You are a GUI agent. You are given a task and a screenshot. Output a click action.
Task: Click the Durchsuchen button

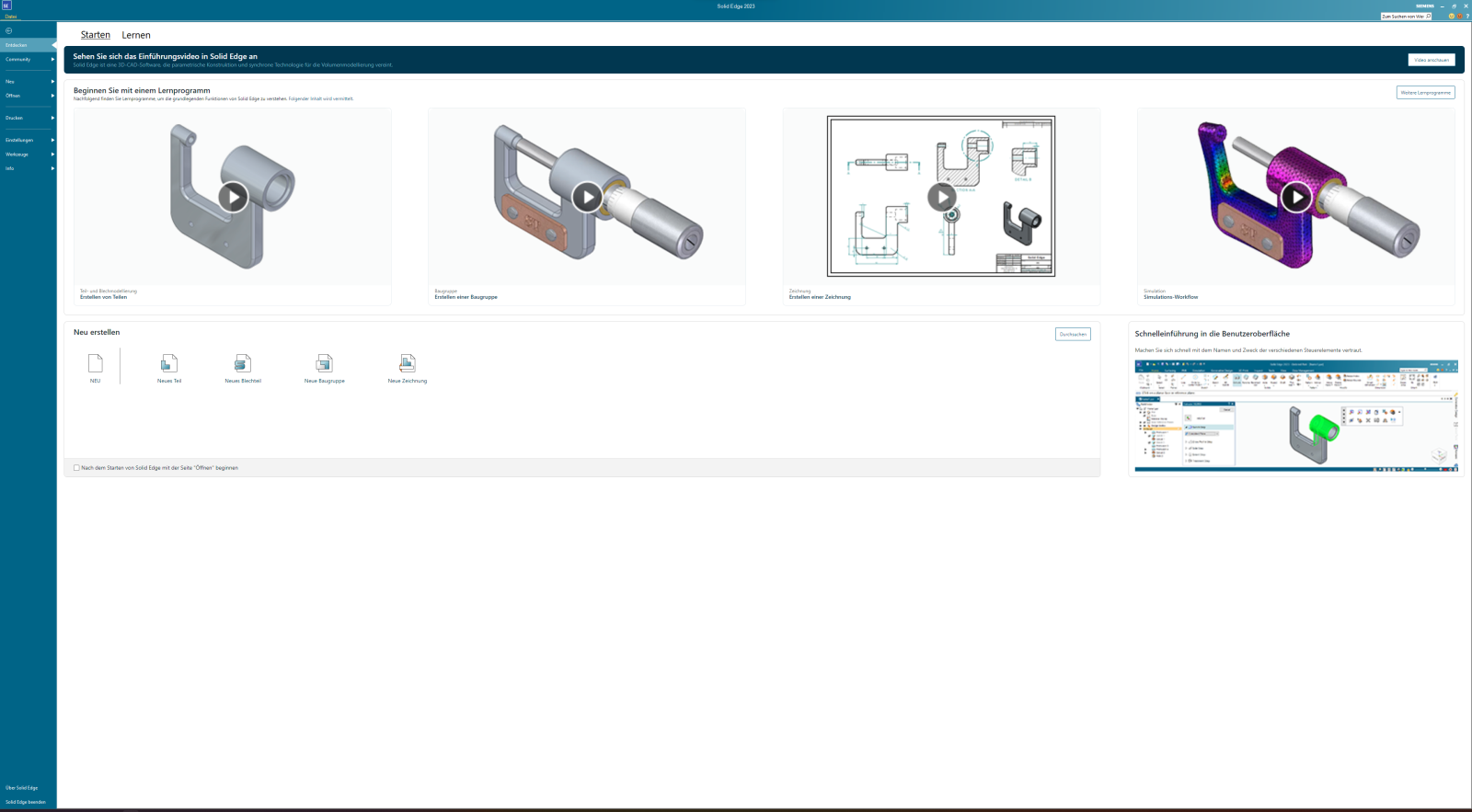(x=1073, y=334)
